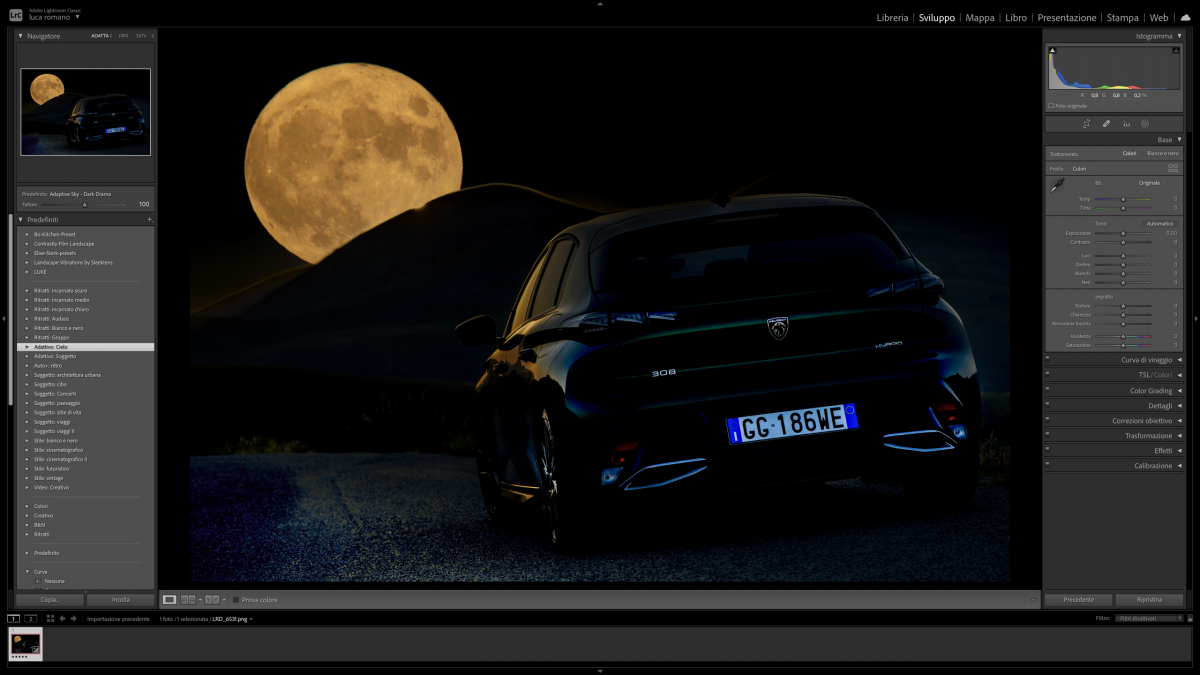Toggle shadow clipping indicator in histogram
Screen dimensions: 1200x675
1052,49
